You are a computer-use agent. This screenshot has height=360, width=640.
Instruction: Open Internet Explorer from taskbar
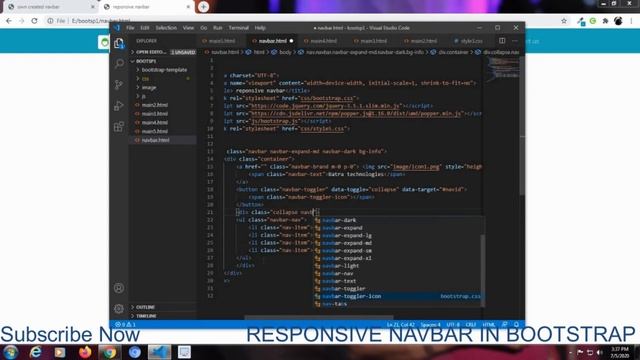[36, 352]
